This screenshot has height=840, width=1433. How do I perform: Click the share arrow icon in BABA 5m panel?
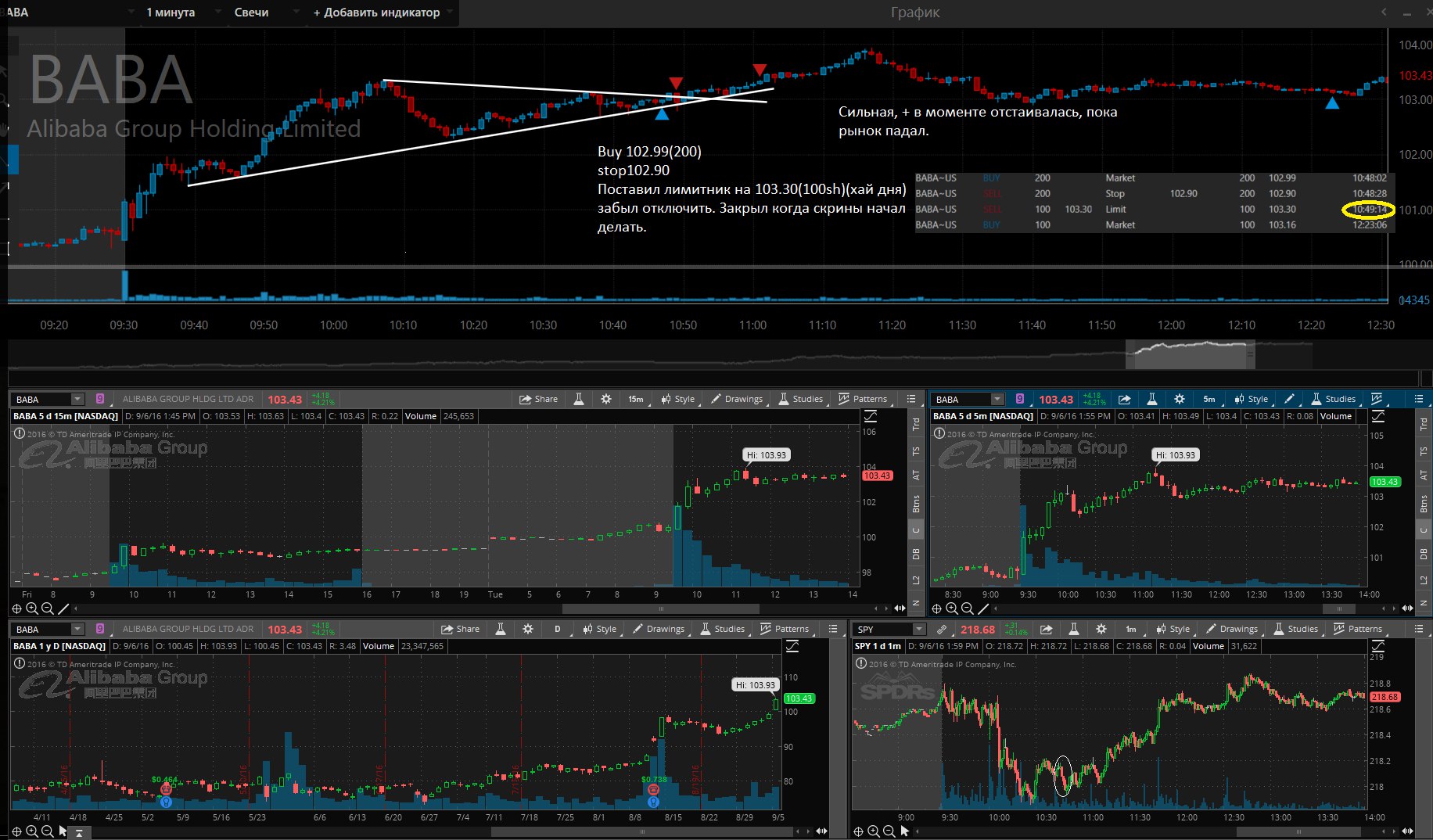[1124, 399]
